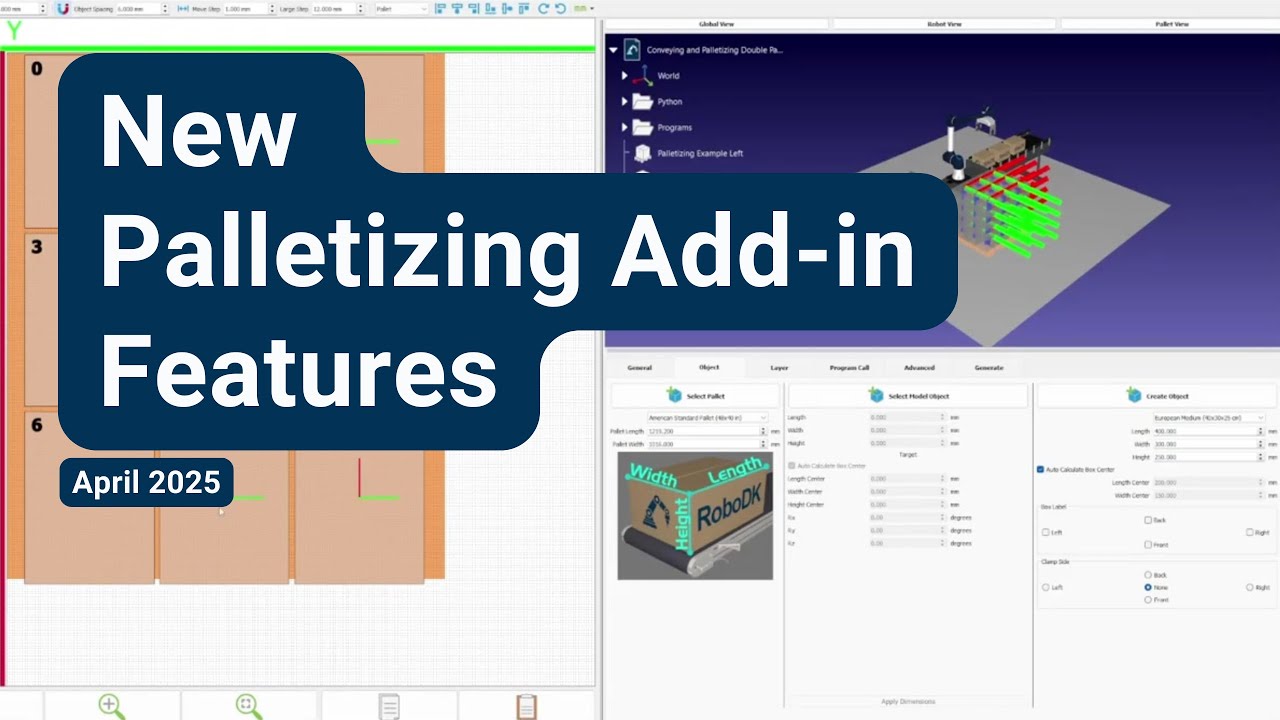Click the Pallet Width input field
Screen dimensions: 1280x720
(x=707, y=443)
